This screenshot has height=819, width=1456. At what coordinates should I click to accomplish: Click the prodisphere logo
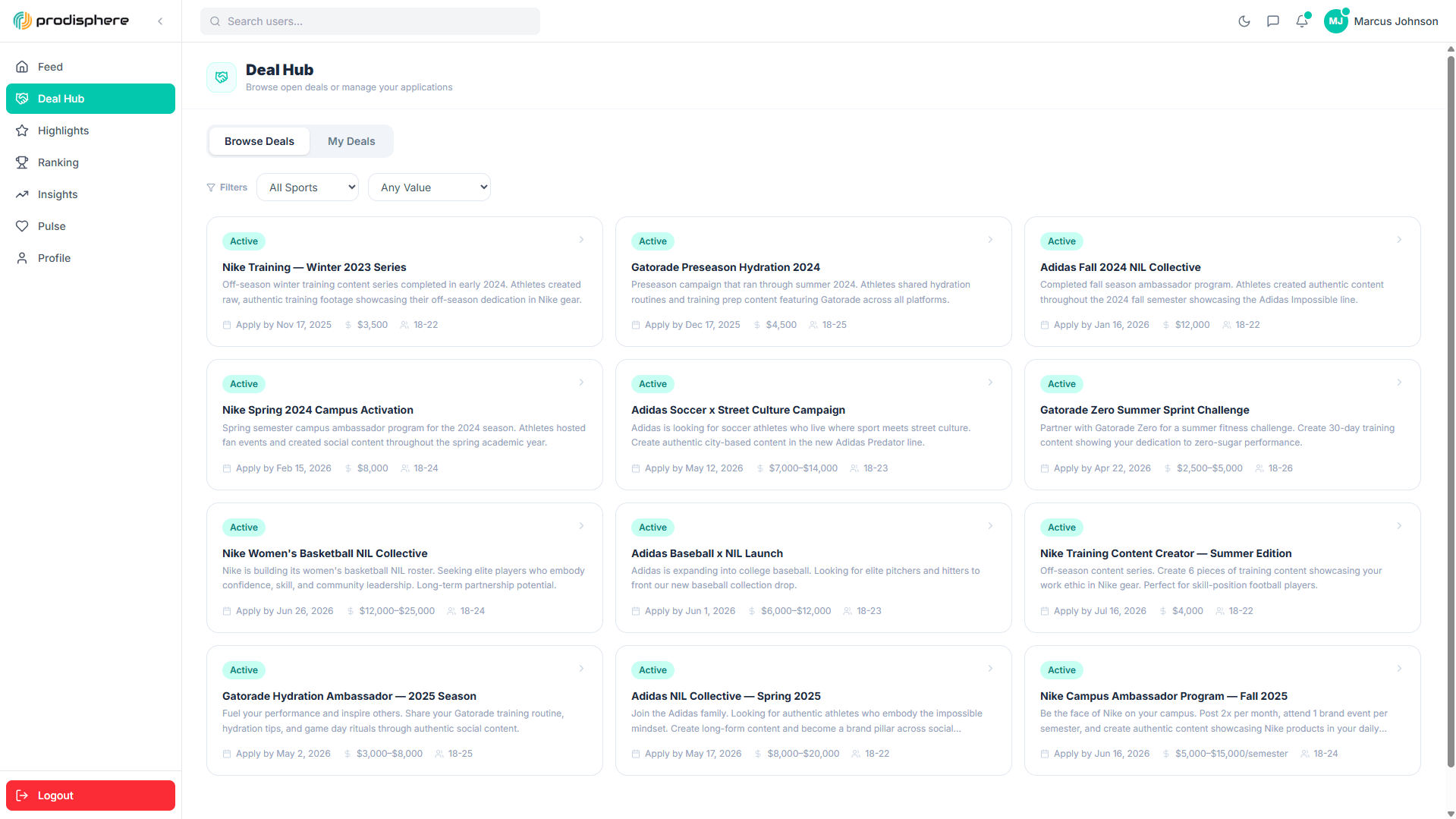[71, 20]
